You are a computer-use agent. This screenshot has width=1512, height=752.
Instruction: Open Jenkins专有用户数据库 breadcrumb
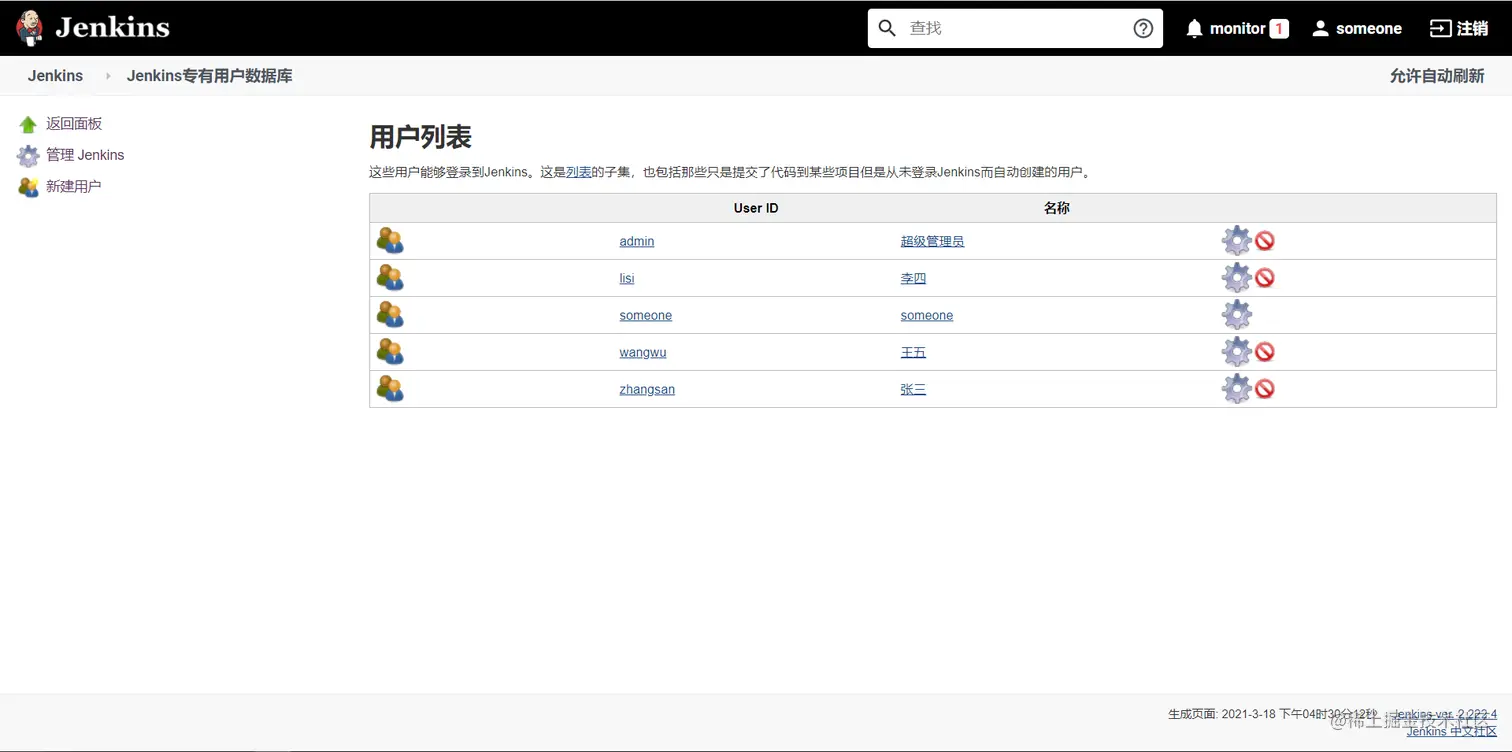point(209,76)
